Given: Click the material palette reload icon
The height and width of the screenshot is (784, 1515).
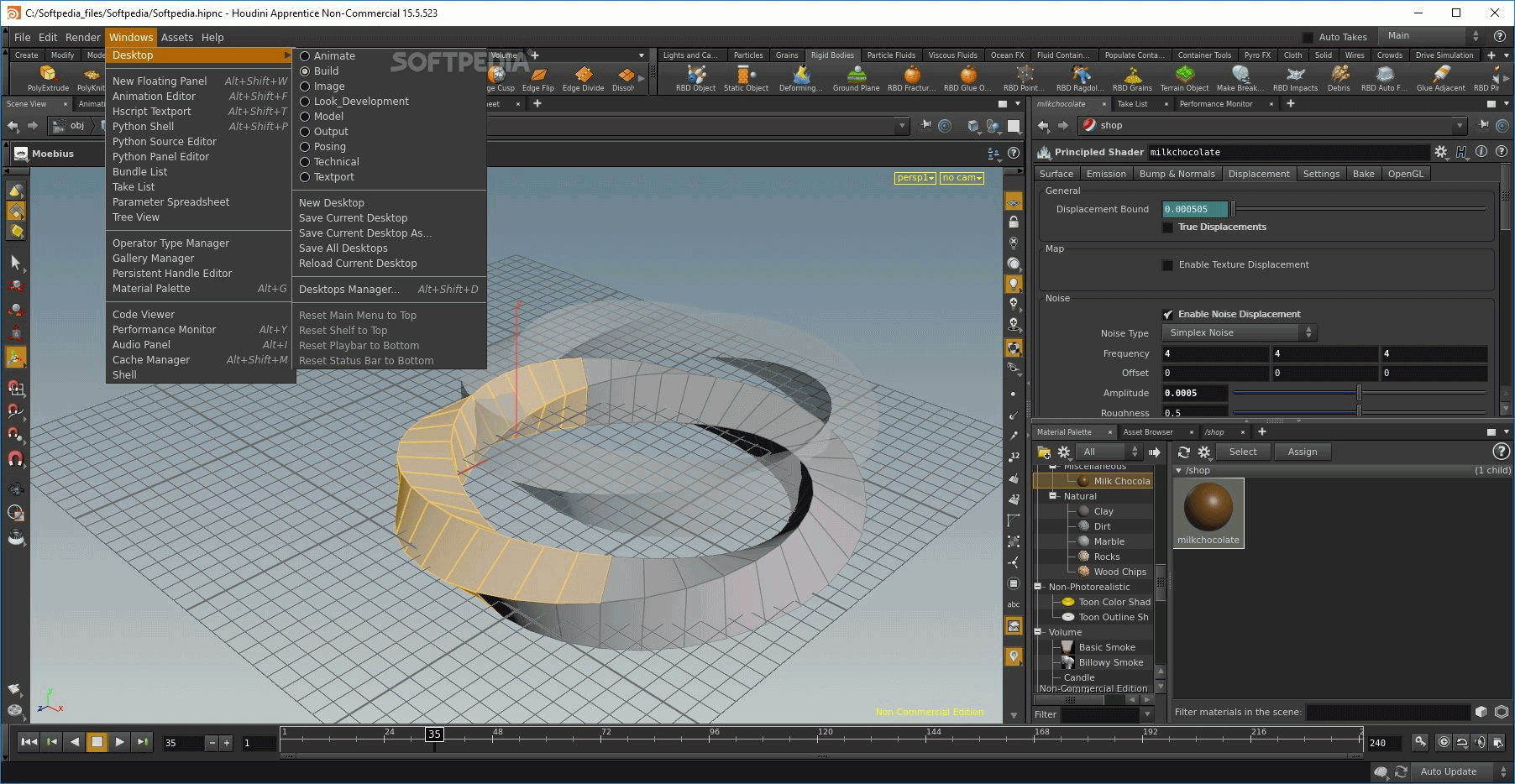Looking at the screenshot, I should coord(1184,452).
